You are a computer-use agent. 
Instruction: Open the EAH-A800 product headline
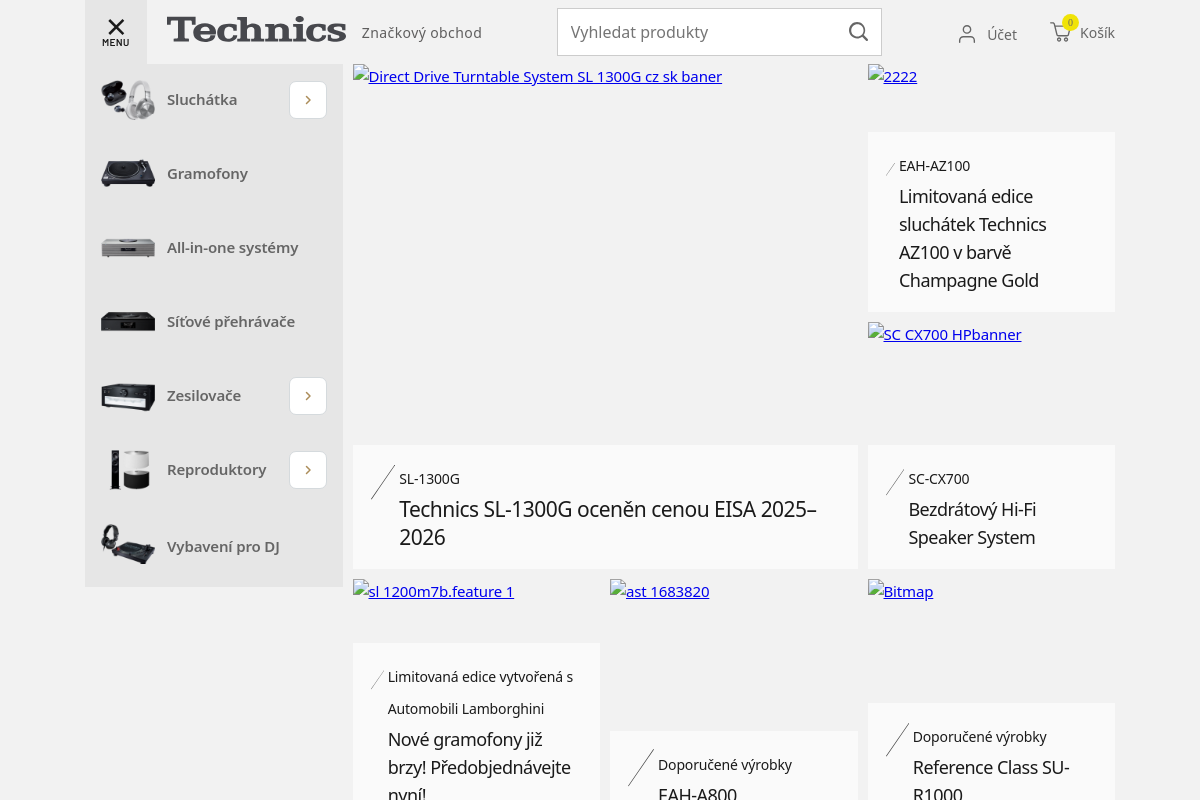click(697, 794)
